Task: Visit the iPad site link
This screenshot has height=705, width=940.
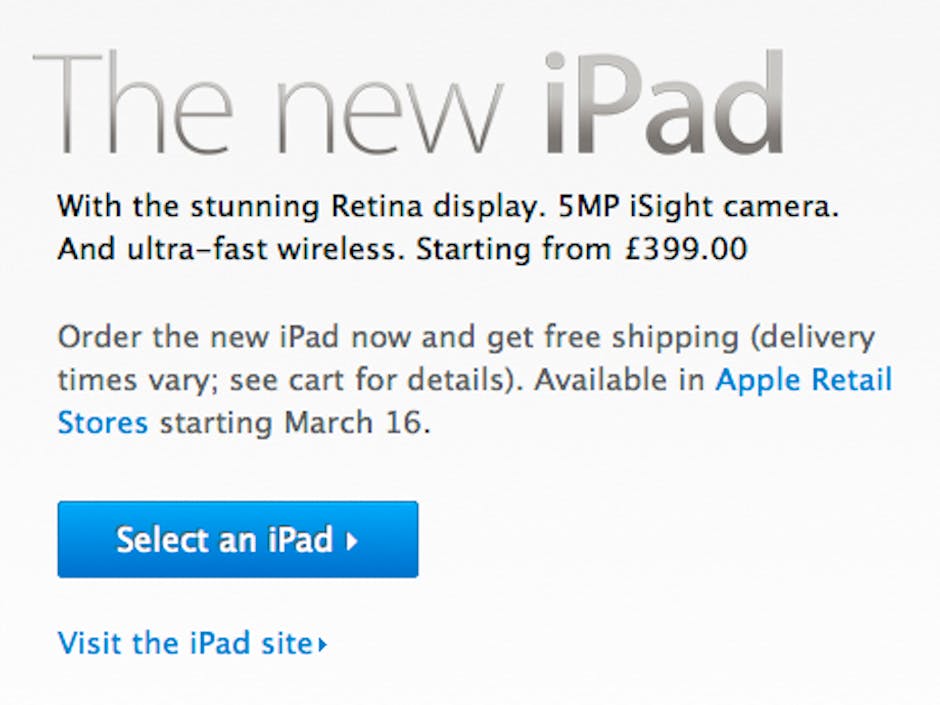Action: [x=185, y=643]
